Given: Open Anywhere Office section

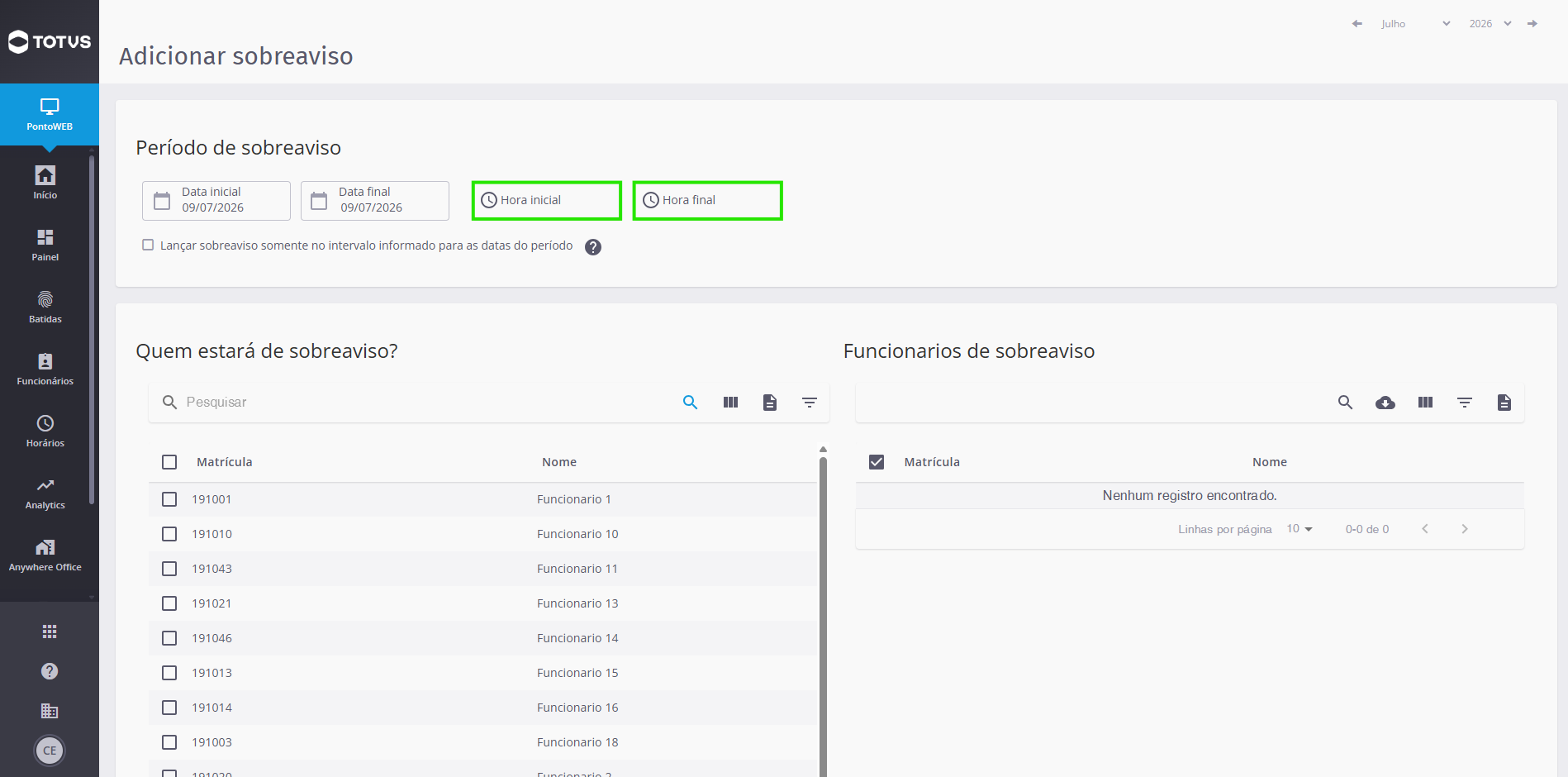Looking at the screenshot, I should pyautogui.click(x=45, y=555).
